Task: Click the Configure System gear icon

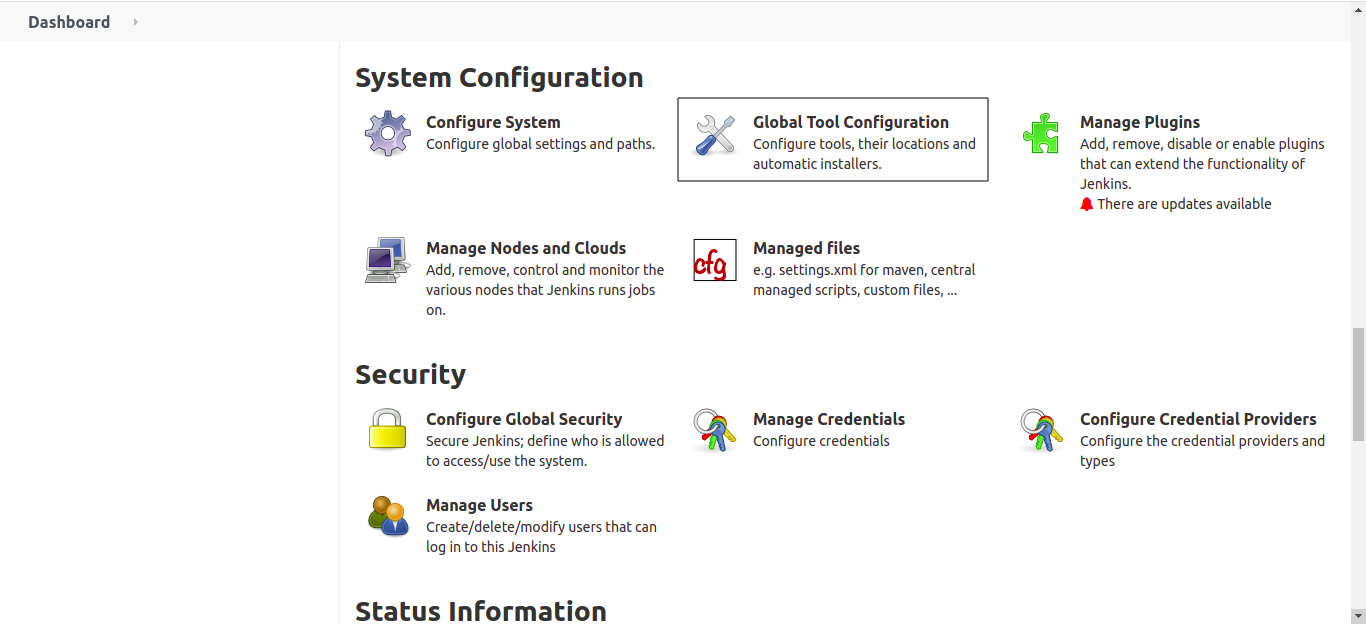Action: click(x=387, y=134)
